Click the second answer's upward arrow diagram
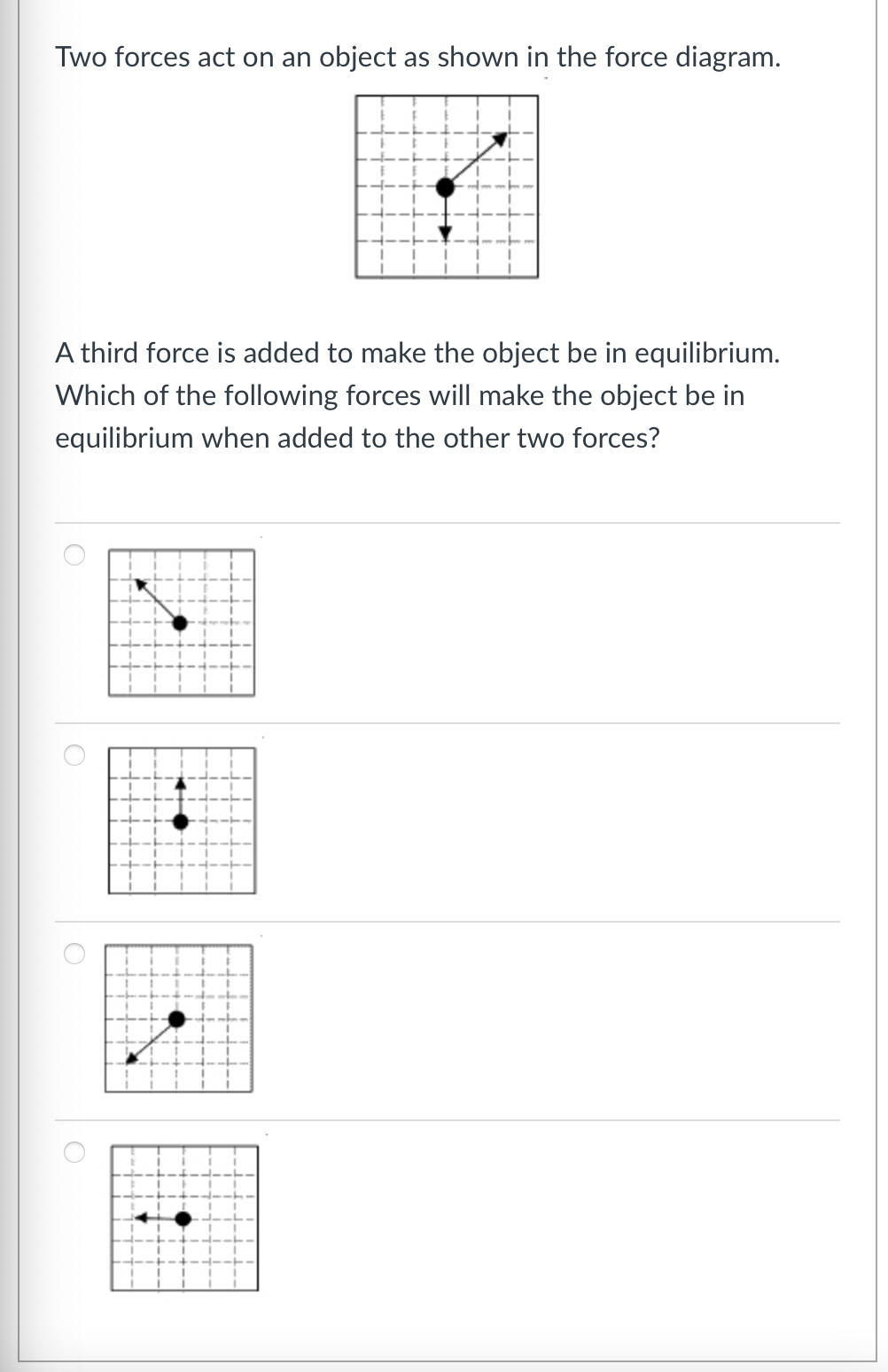Viewport: 888px width, 1372px height. point(182,822)
